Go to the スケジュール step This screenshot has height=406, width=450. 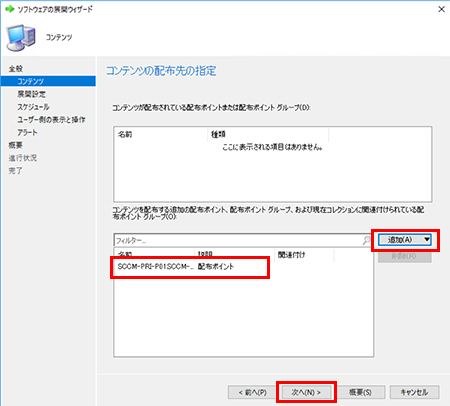(x=33, y=107)
